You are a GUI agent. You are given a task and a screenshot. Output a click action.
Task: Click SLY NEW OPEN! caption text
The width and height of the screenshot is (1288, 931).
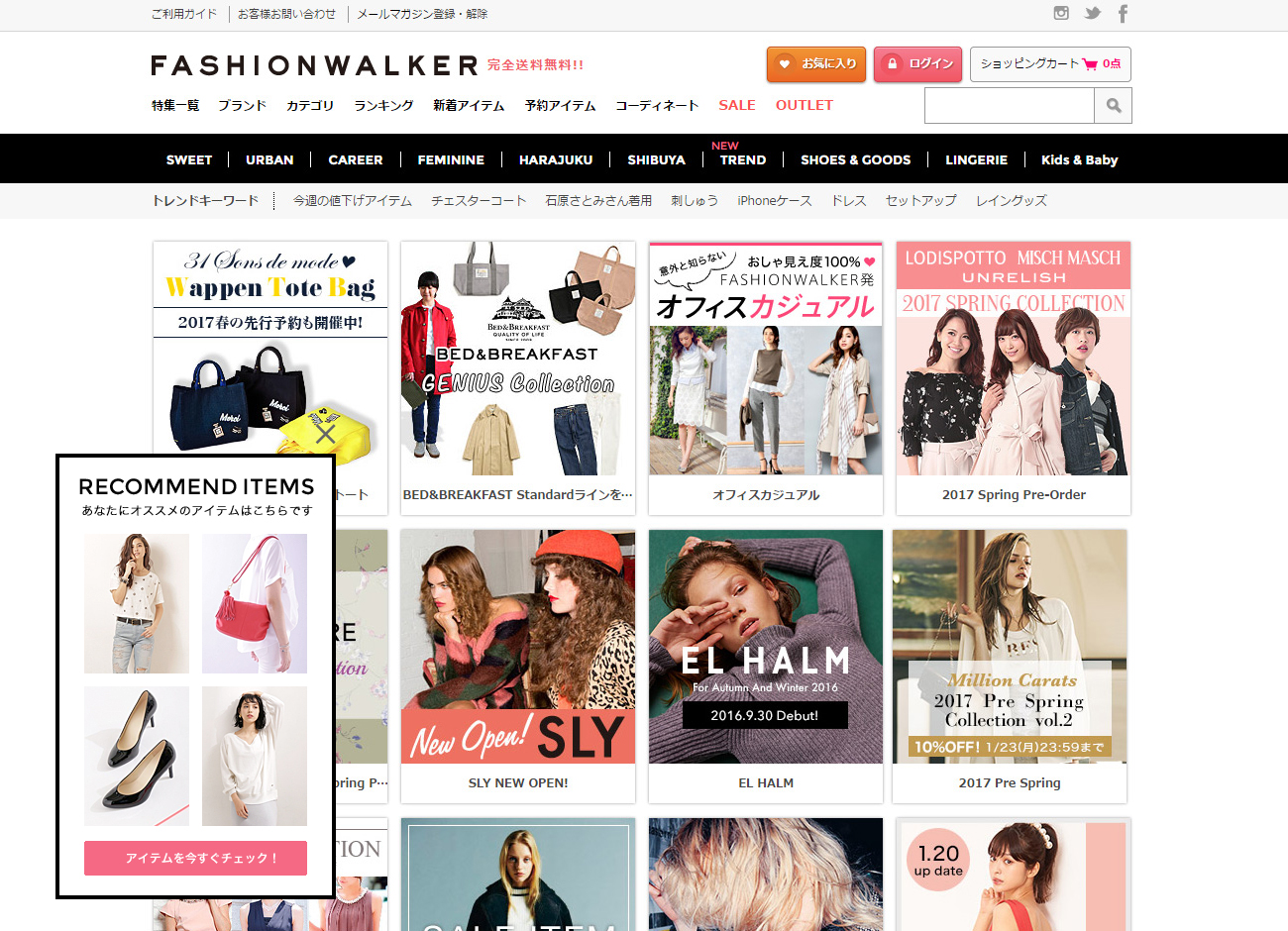coord(518,782)
